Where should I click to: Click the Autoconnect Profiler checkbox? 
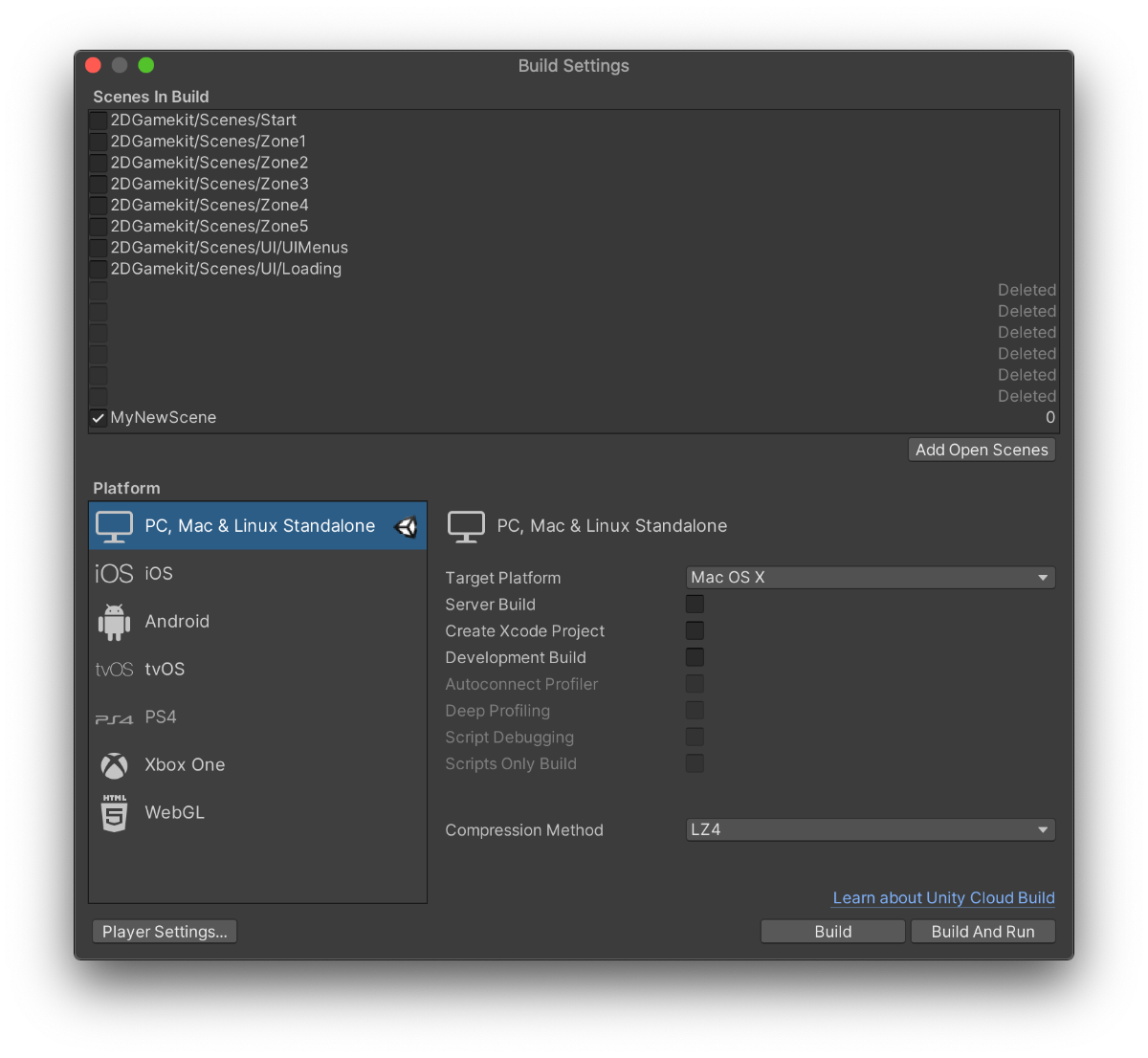click(695, 684)
